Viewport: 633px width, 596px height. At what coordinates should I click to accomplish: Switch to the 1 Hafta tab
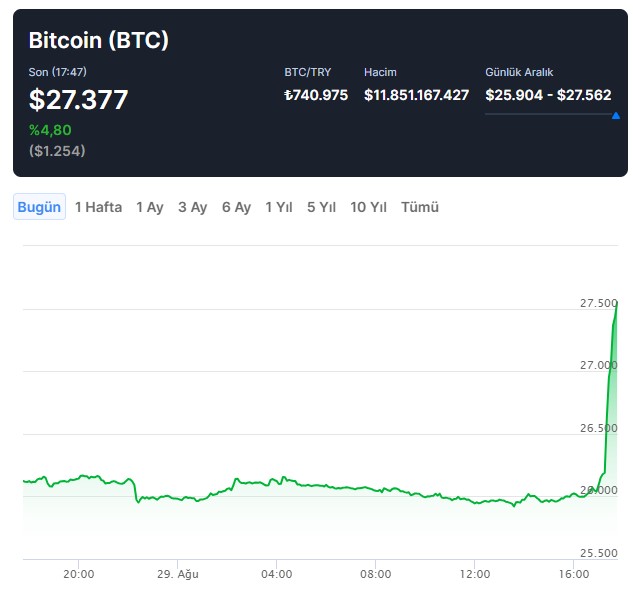tap(98, 207)
